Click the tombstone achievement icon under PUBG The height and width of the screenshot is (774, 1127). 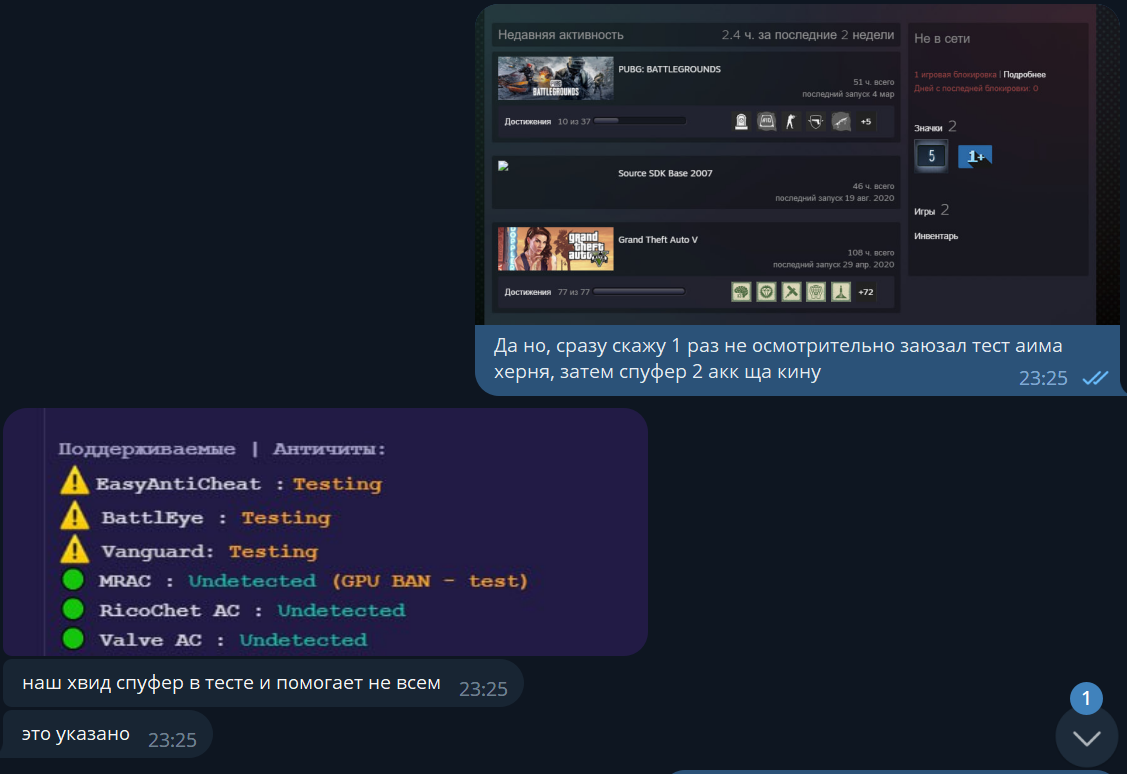point(741,122)
